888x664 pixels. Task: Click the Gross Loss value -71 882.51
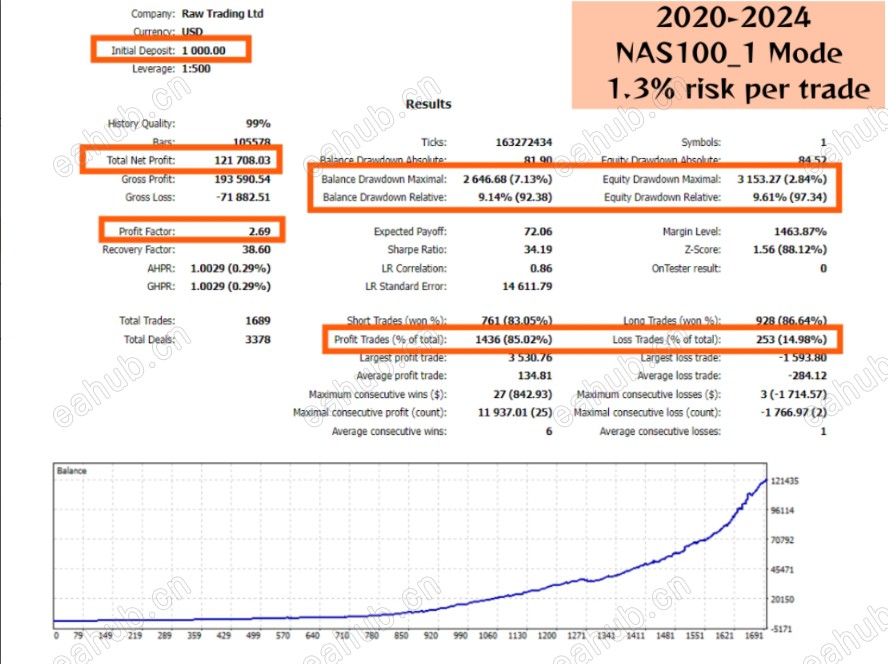244,197
